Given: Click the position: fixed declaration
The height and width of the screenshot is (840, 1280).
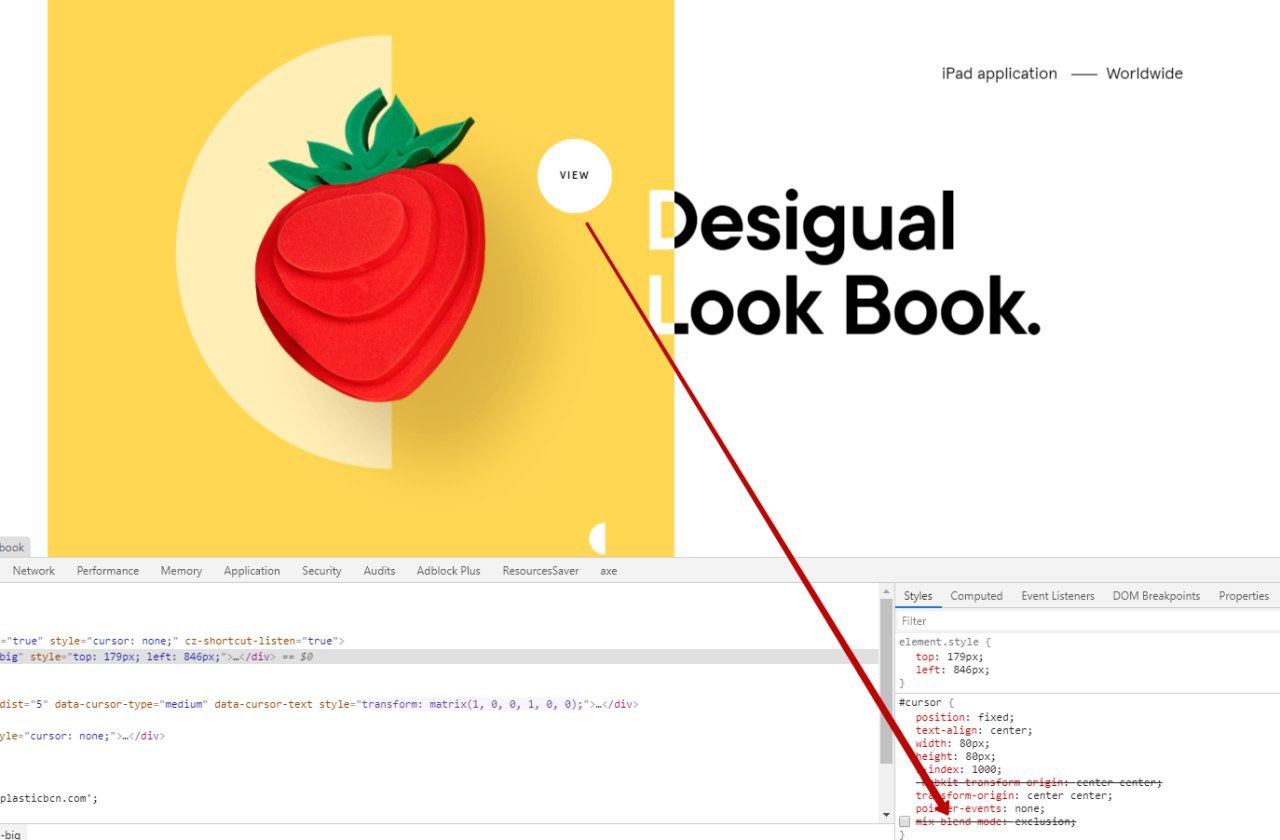Looking at the screenshot, I should (x=965, y=717).
